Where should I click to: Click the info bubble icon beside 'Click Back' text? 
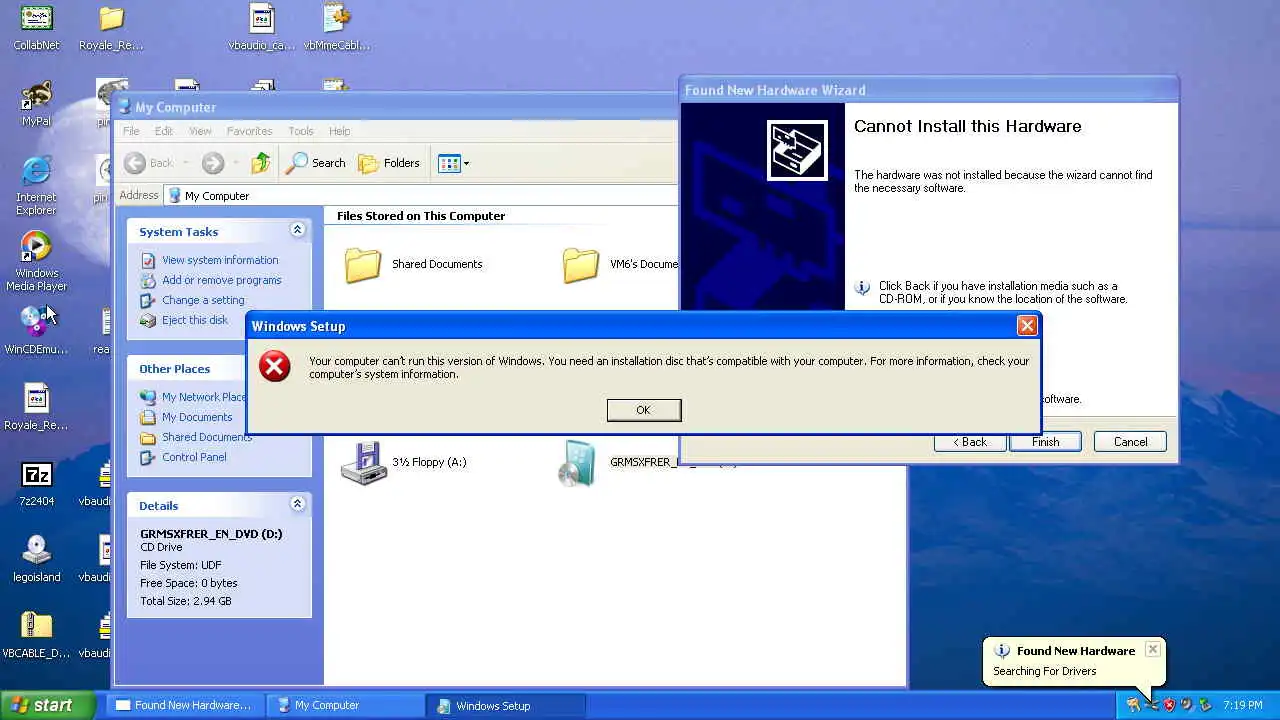point(862,288)
